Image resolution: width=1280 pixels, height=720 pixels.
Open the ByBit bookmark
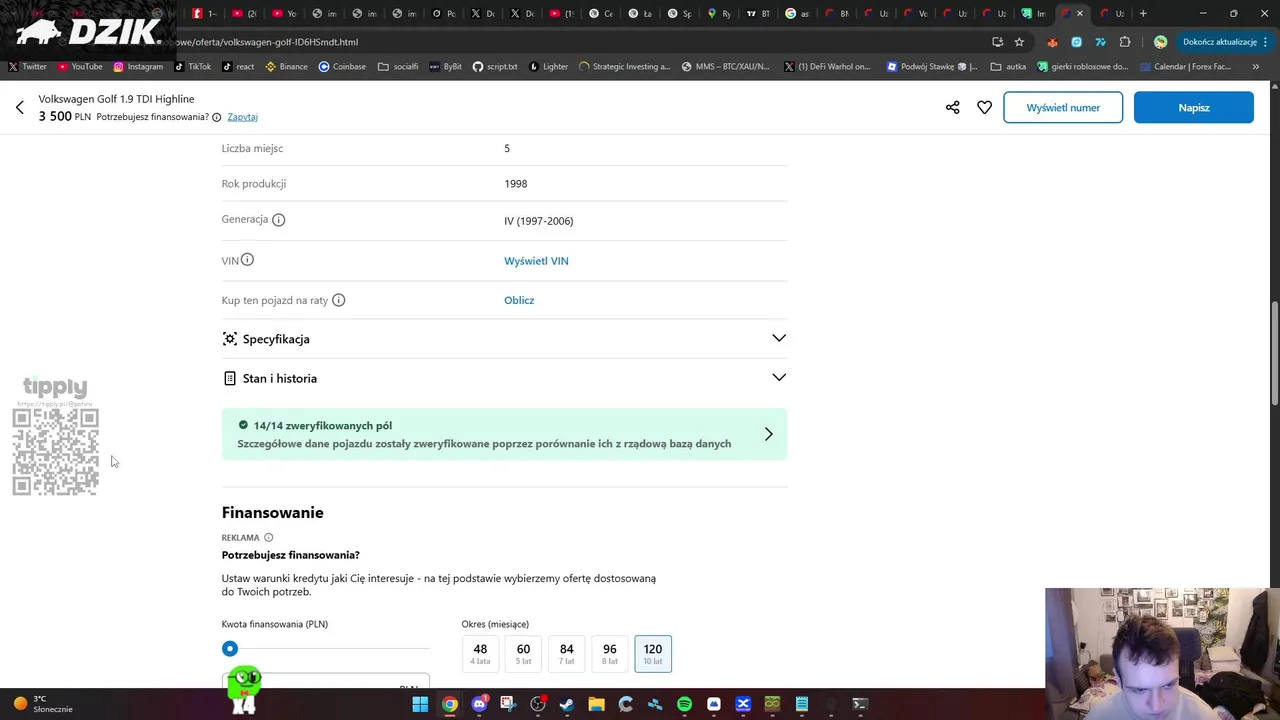[x=445, y=67]
